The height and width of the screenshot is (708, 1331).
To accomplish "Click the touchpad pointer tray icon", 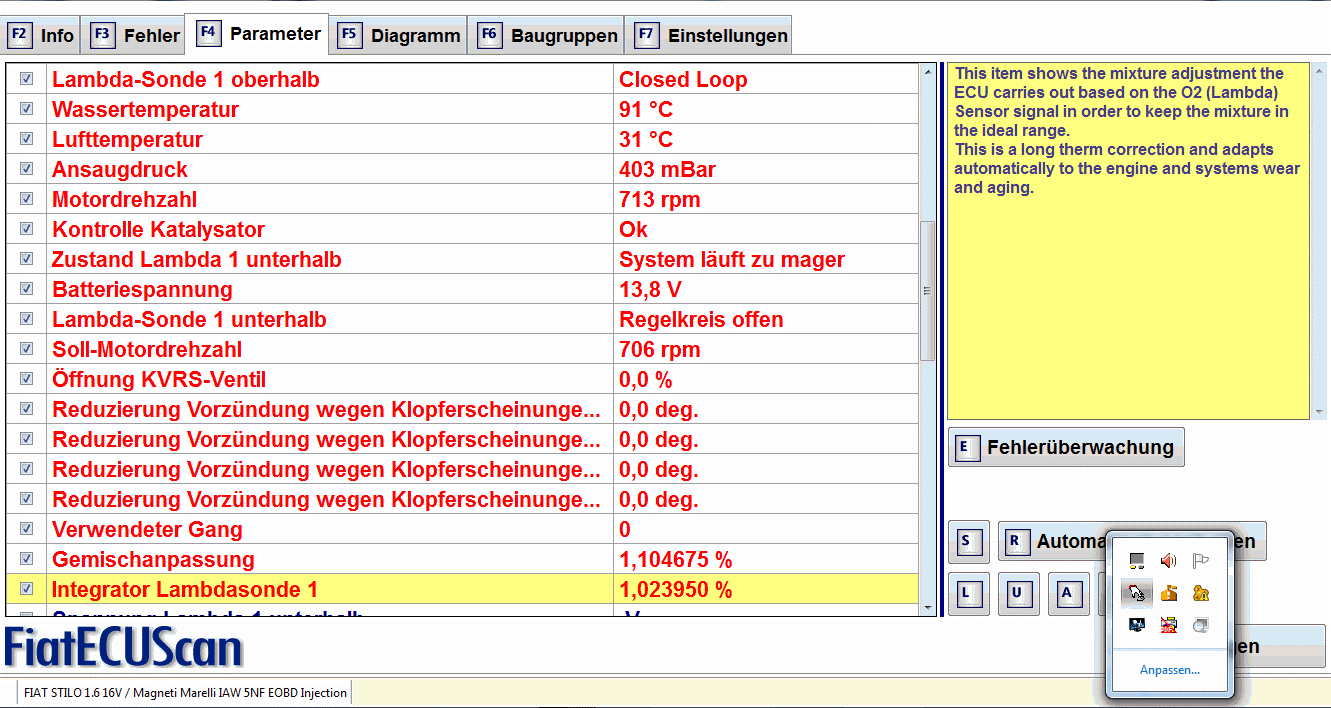I will click(1136, 593).
